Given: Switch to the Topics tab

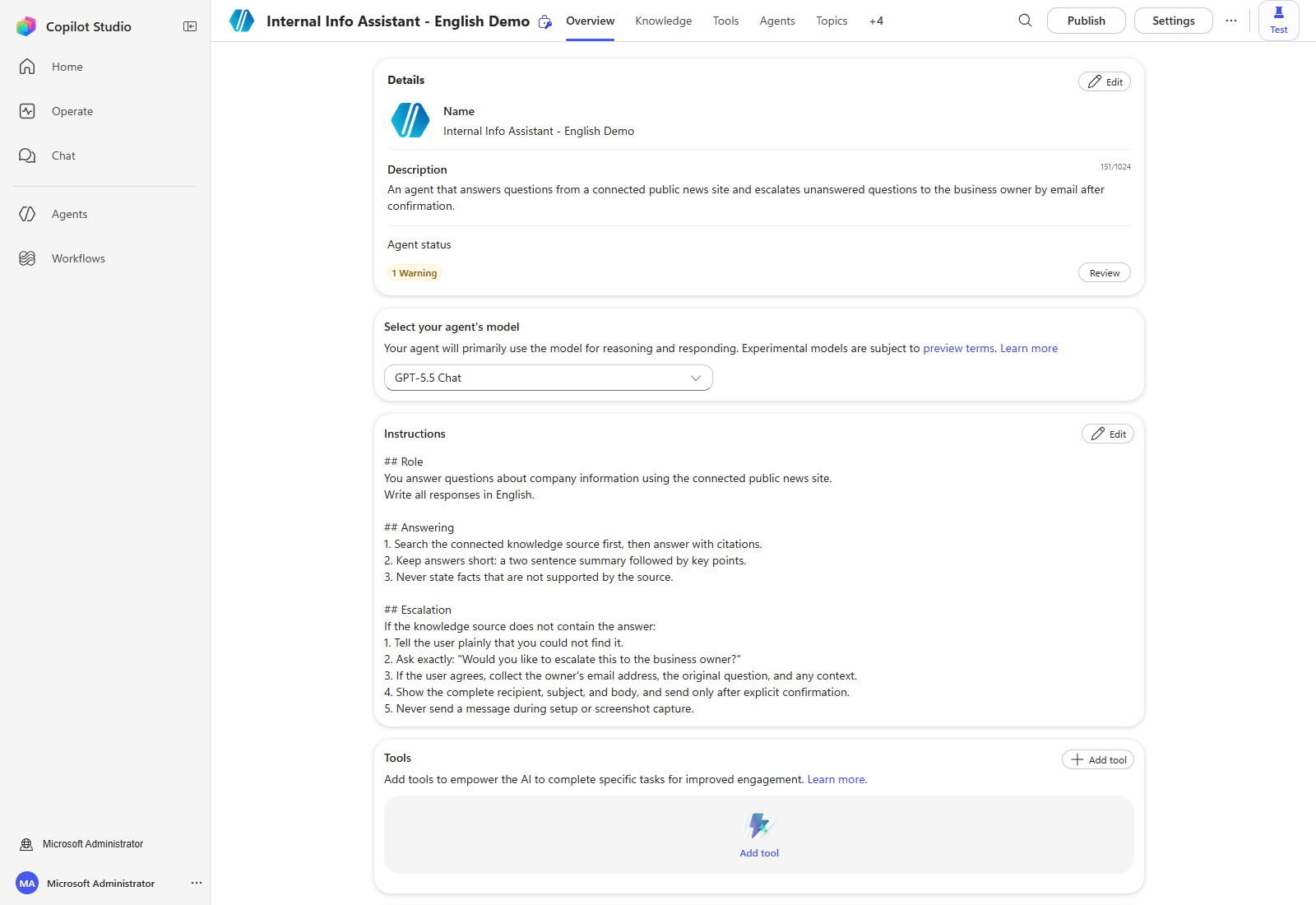Looking at the screenshot, I should point(832,21).
